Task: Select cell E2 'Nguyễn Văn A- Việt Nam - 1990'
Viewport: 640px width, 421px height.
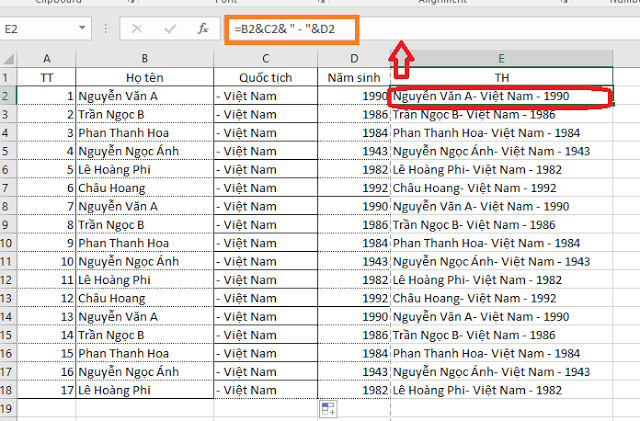Action: (502, 96)
